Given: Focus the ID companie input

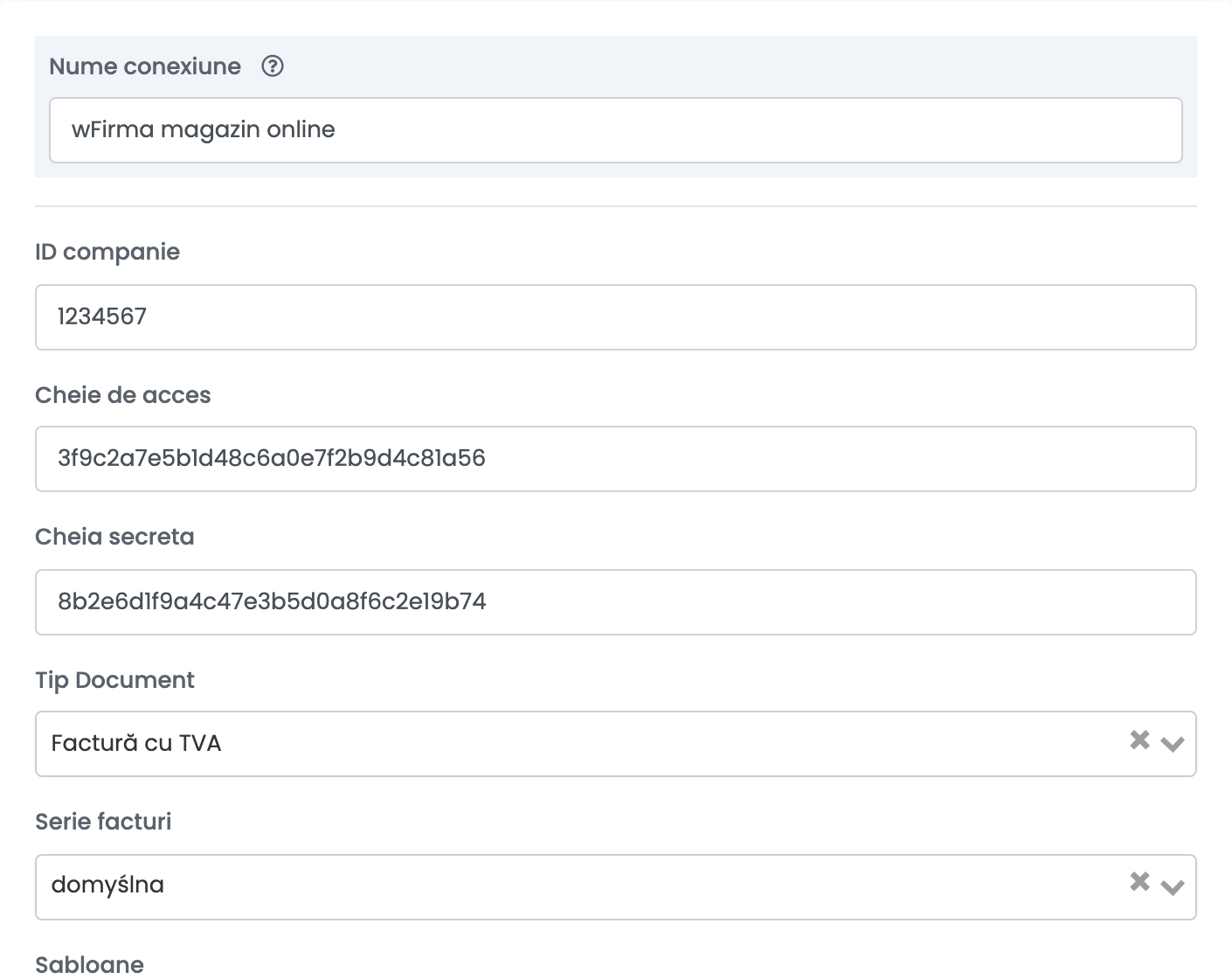Looking at the screenshot, I should click(x=616, y=317).
